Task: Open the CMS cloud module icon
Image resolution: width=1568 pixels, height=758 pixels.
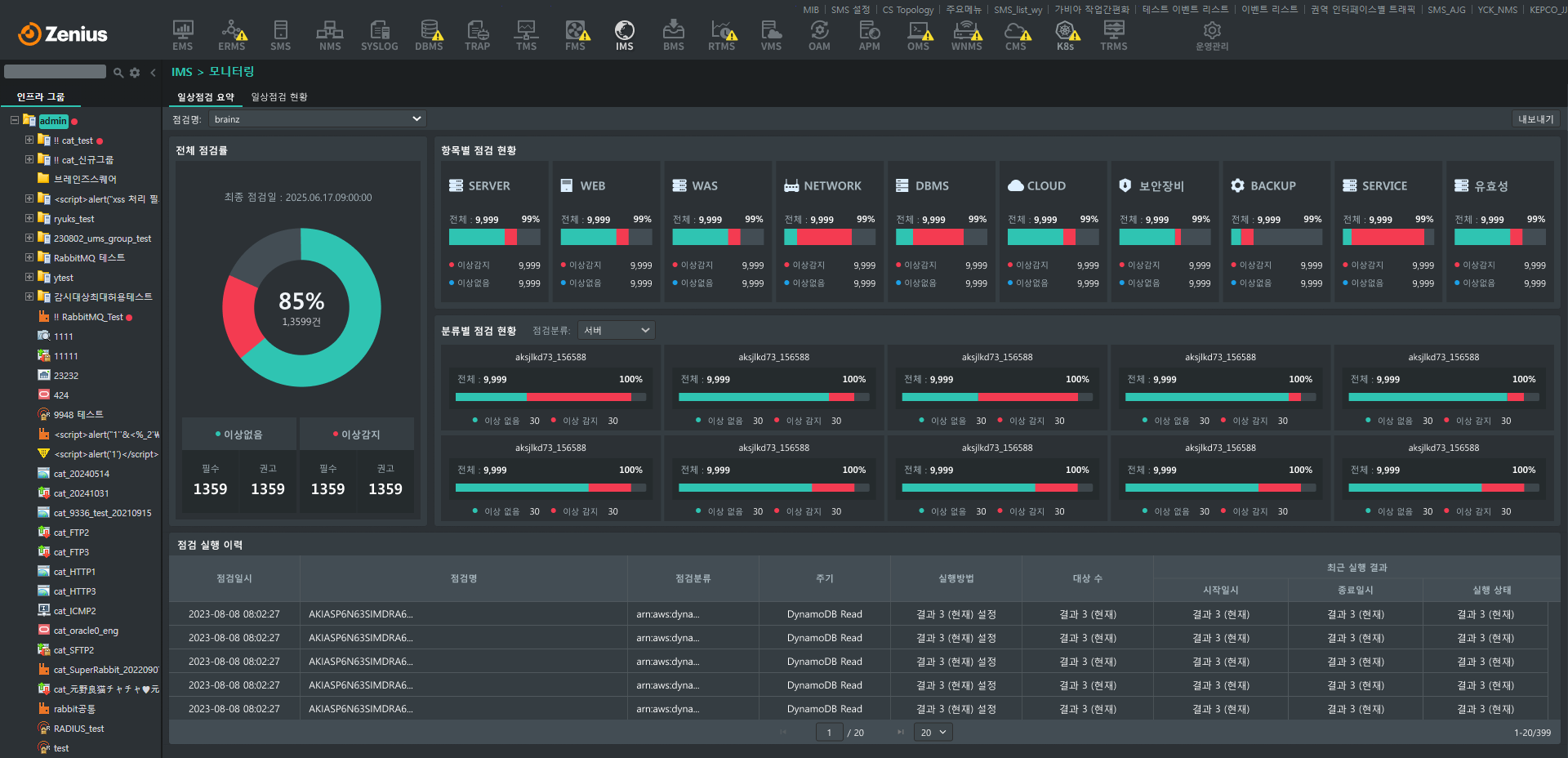Action: click(x=1017, y=35)
